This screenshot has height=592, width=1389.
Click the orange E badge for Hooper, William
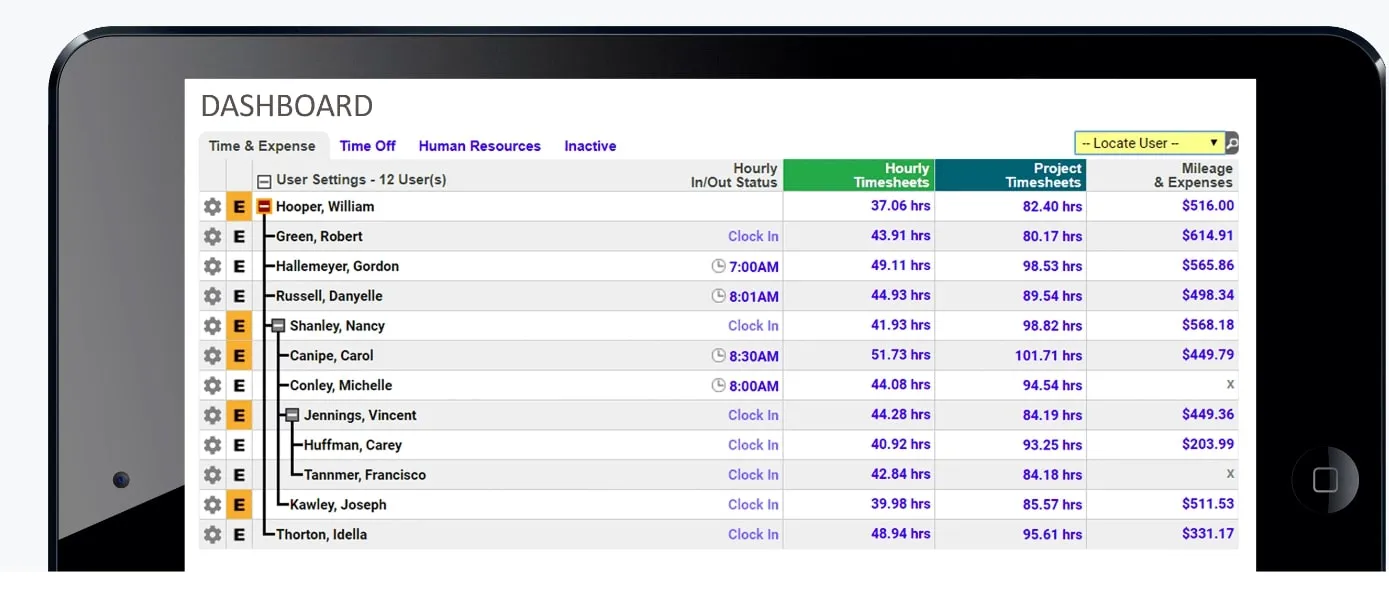tap(239, 207)
